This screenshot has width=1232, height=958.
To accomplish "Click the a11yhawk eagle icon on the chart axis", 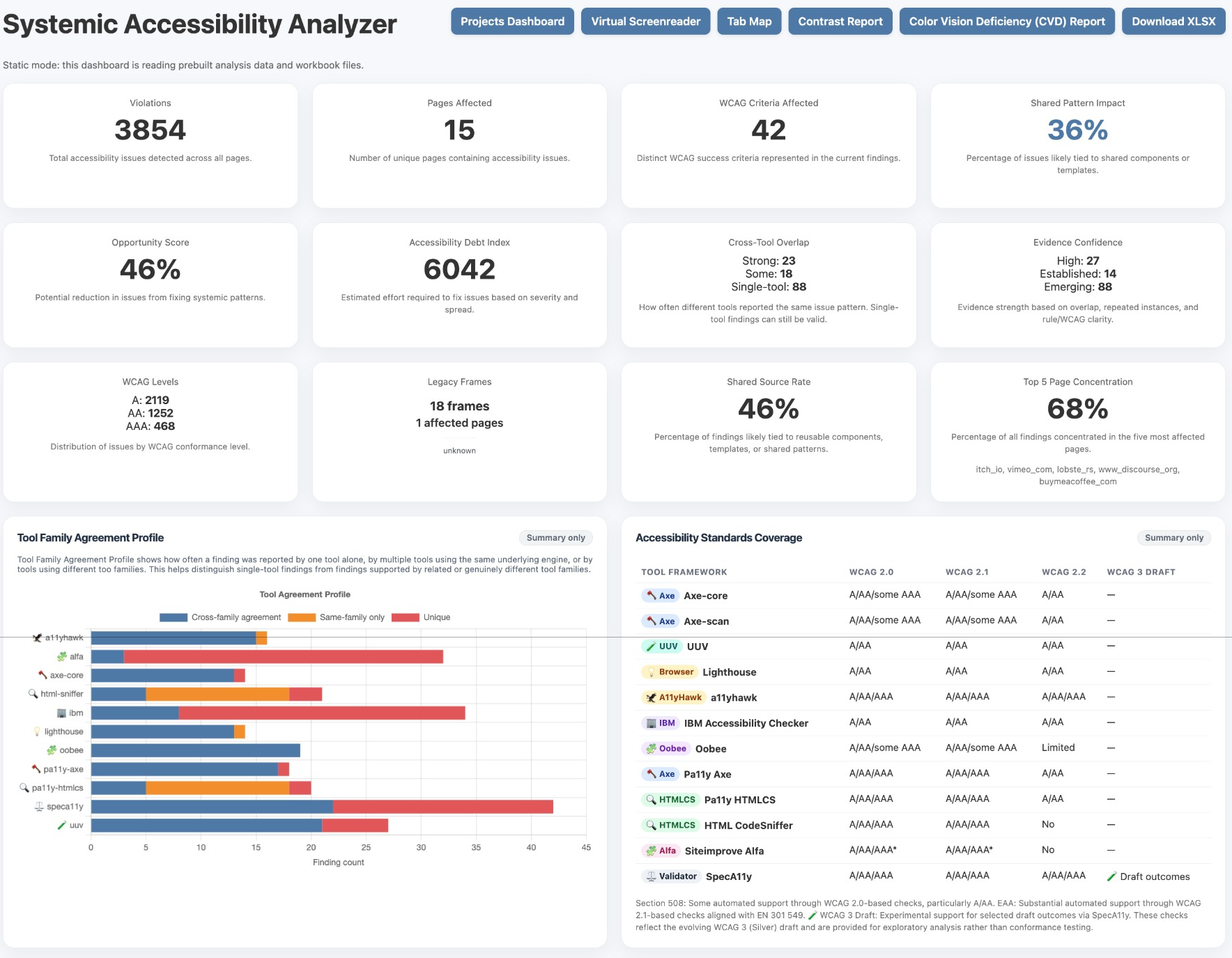I will coord(37,638).
